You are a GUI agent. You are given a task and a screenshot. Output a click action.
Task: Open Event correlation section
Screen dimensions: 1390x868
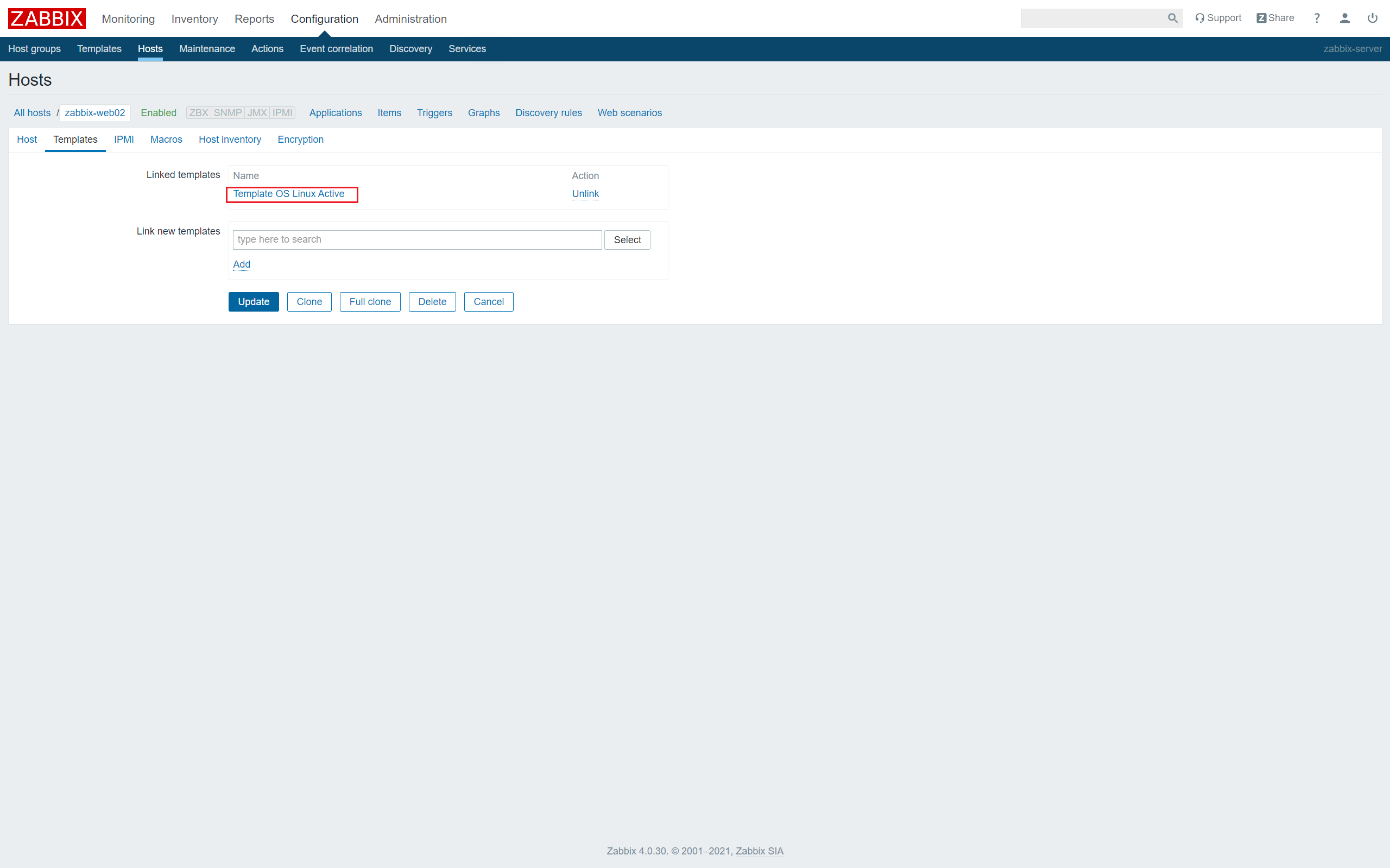[337, 49]
